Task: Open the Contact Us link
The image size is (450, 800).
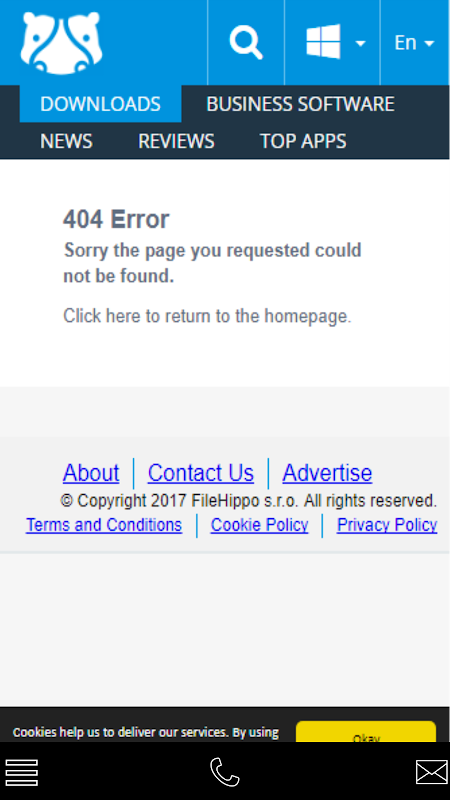Action: pos(201,473)
